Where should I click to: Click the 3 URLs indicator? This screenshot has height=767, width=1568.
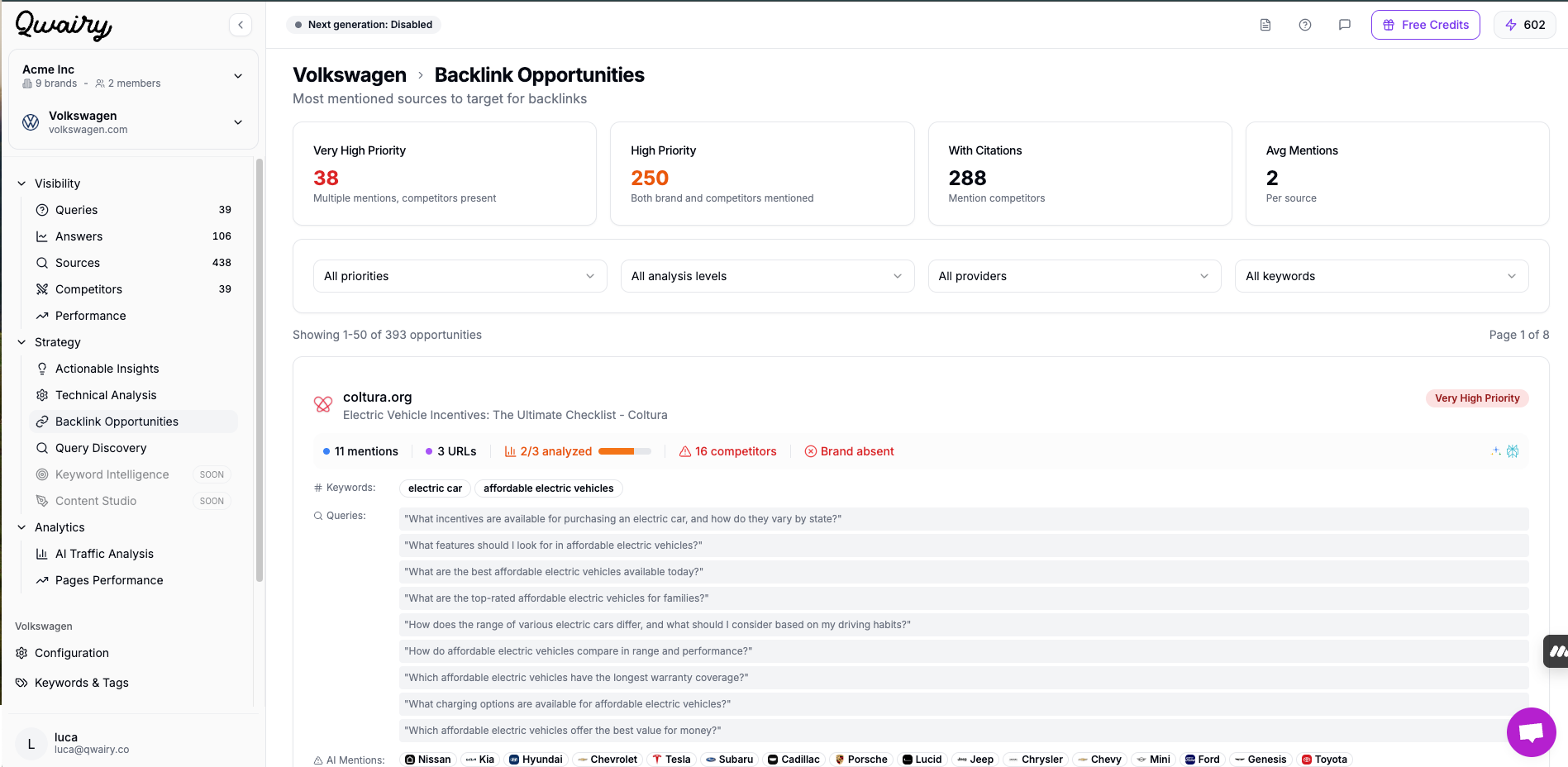click(451, 451)
